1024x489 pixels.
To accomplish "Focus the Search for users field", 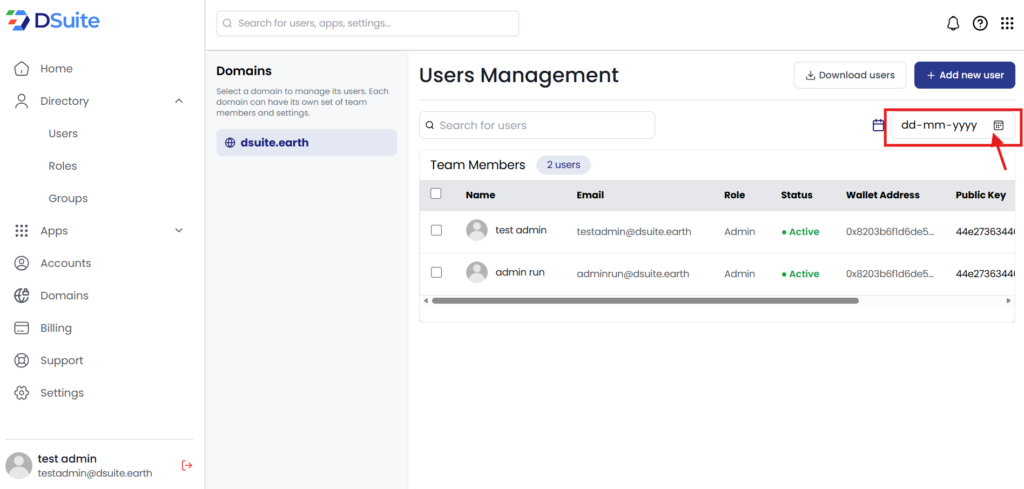I will pos(537,125).
